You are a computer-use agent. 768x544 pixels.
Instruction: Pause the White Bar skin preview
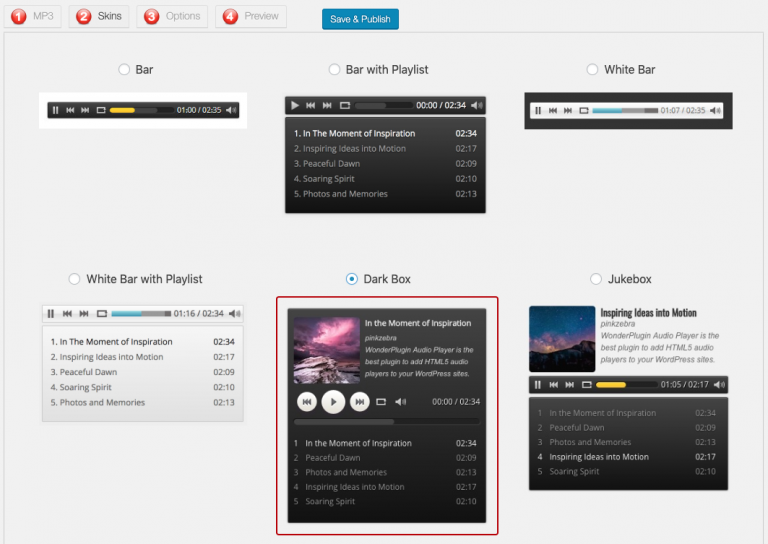point(538,111)
